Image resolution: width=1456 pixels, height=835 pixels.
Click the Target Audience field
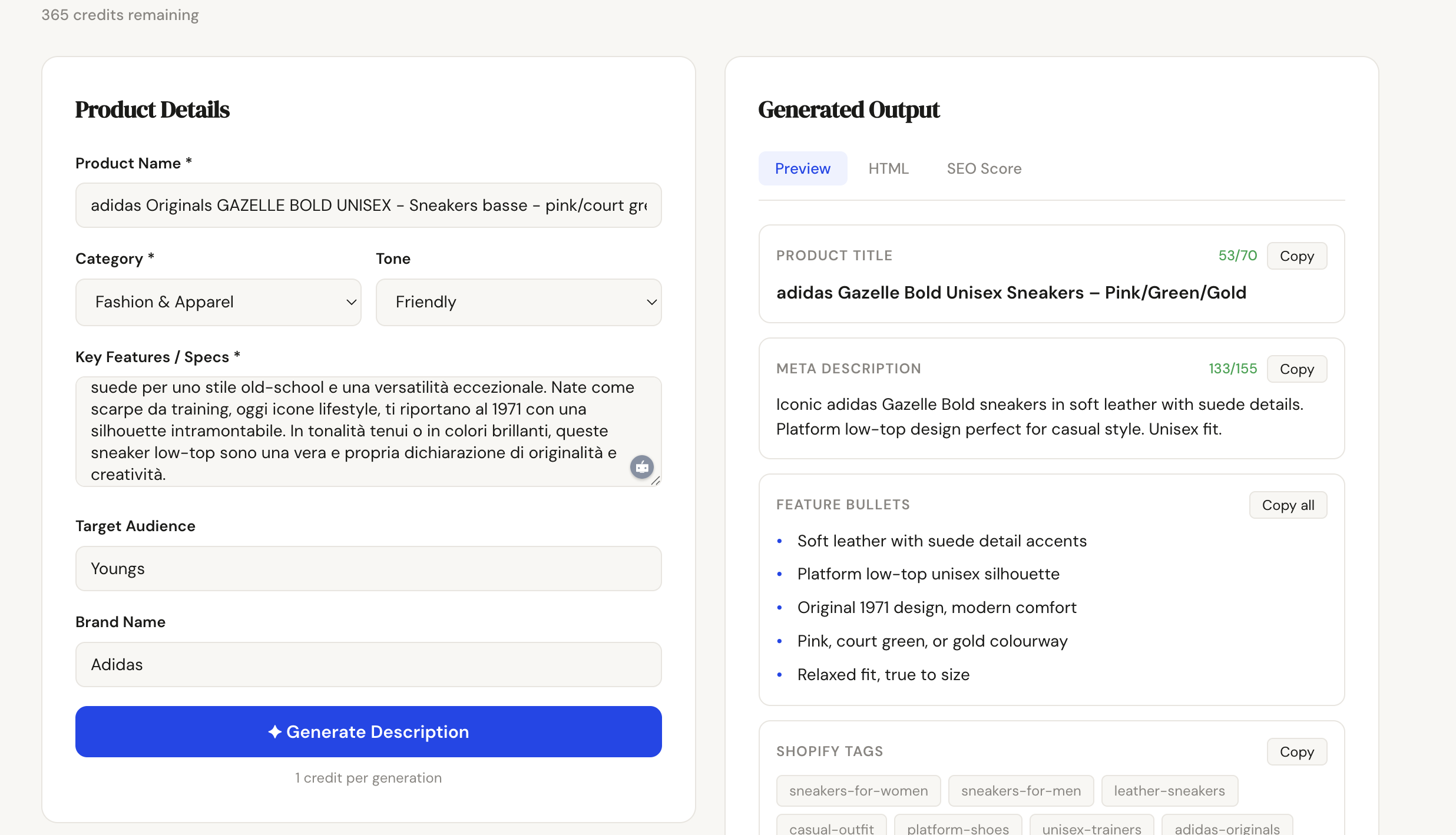[x=368, y=568]
